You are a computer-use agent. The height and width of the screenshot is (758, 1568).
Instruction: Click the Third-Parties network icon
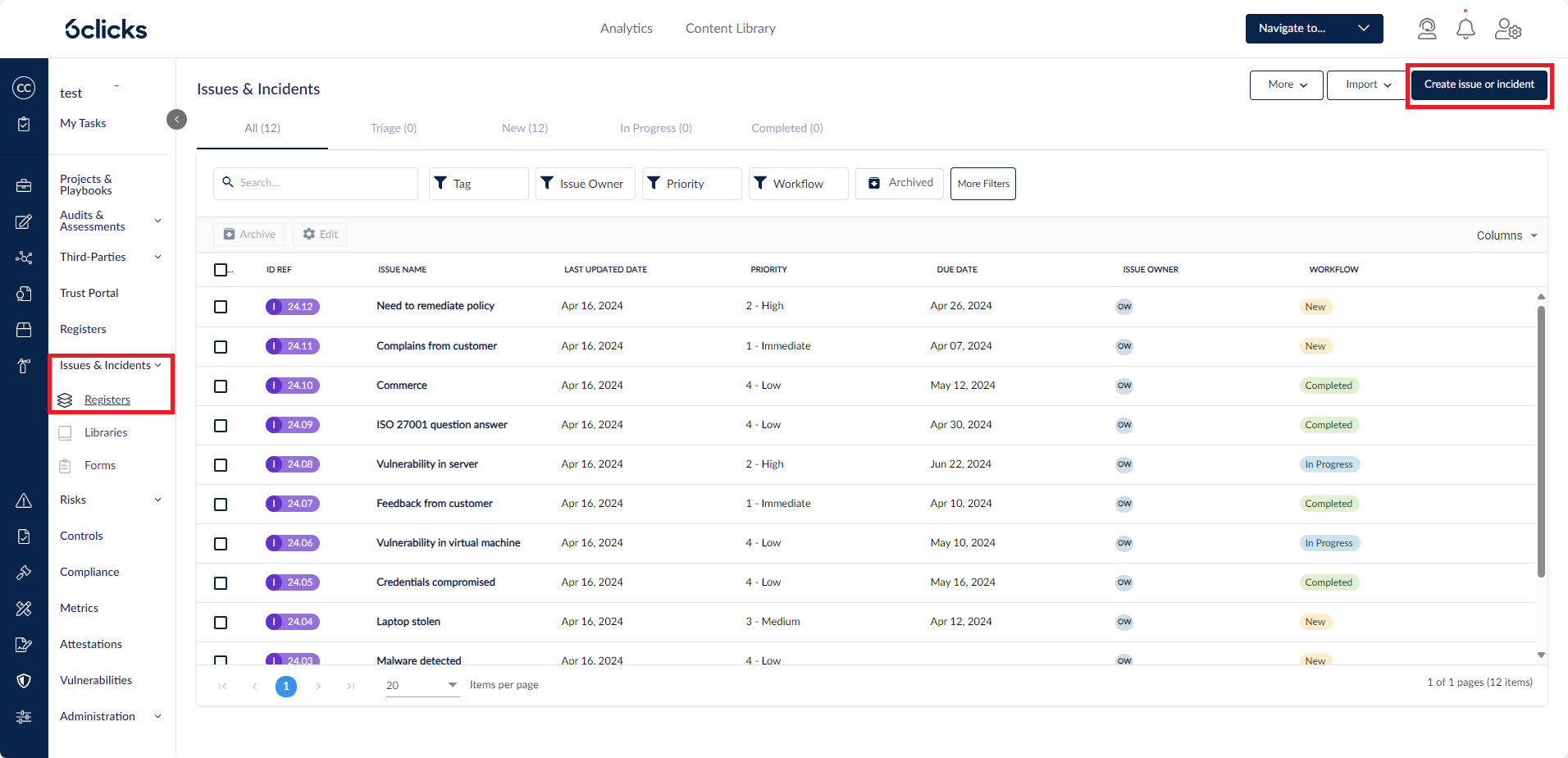24,257
